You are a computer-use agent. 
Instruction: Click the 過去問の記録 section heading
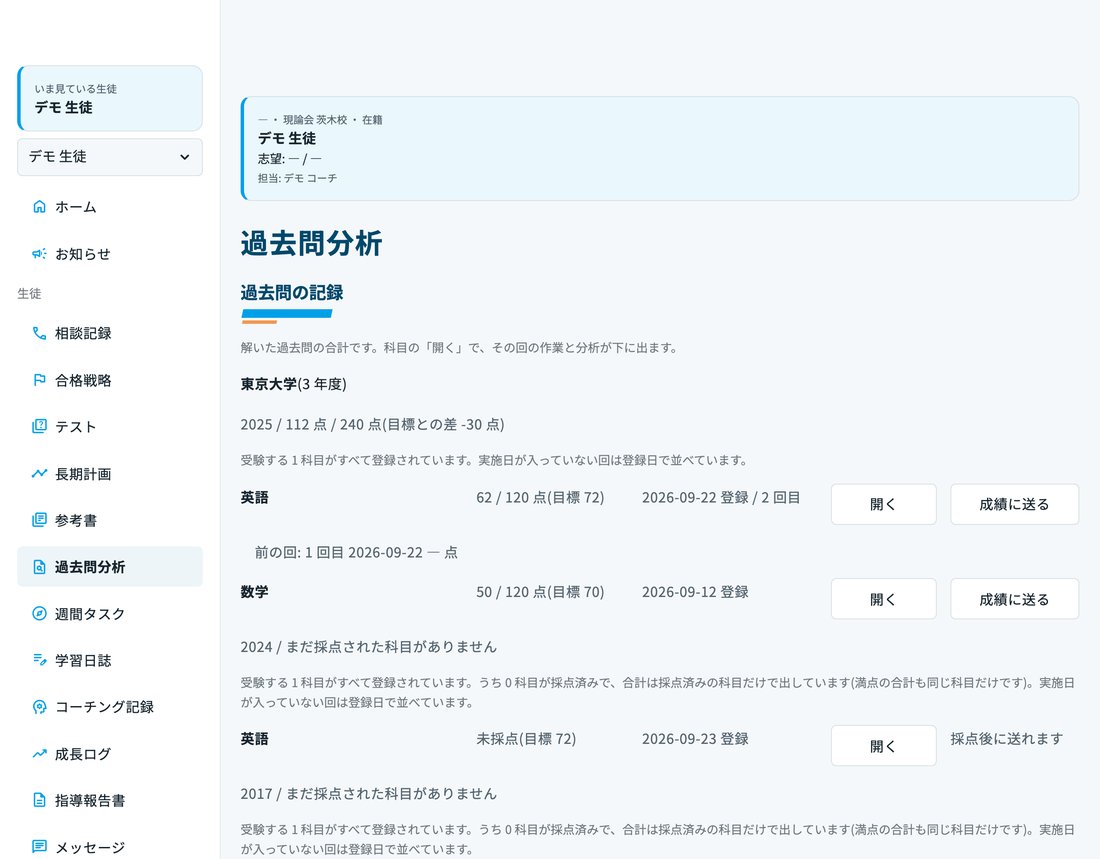tap(292, 293)
